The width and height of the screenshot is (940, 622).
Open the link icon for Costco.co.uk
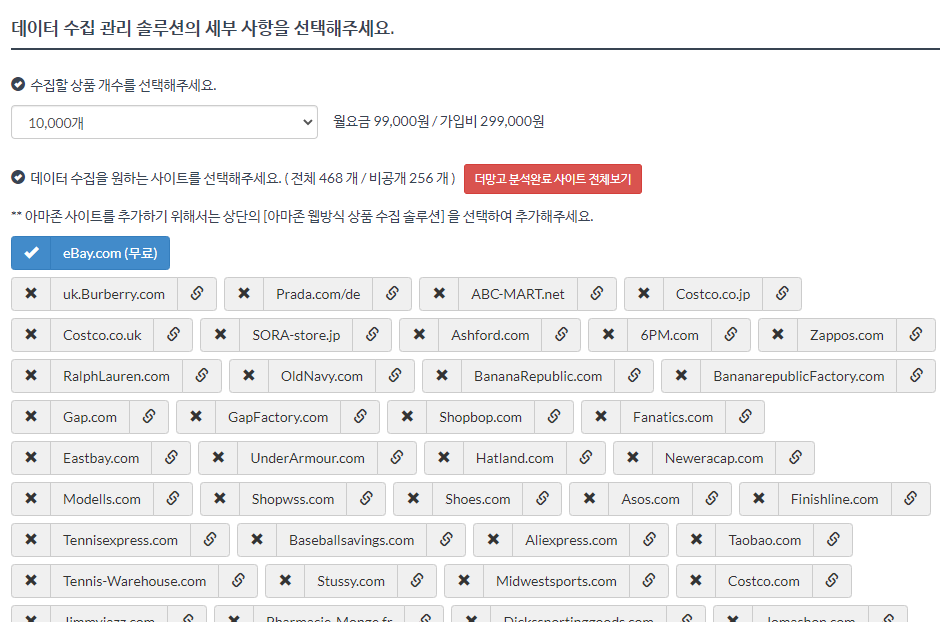[x=173, y=335]
